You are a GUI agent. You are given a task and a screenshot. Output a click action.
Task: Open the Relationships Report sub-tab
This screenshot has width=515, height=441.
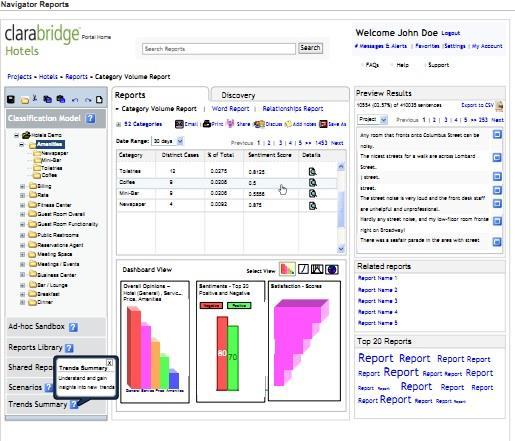click(x=293, y=109)
